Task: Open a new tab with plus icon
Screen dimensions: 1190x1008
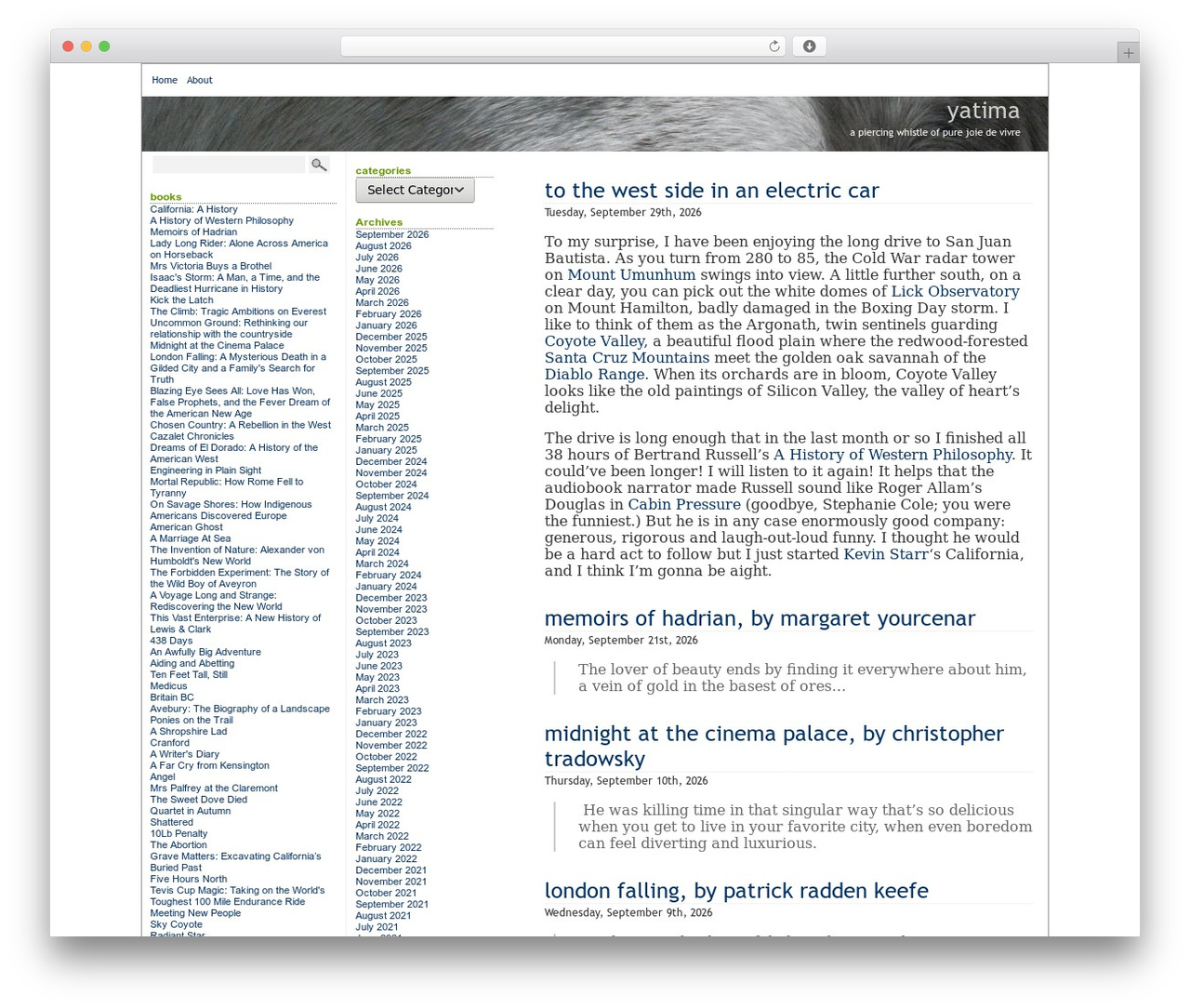Action: (1128, 53)
